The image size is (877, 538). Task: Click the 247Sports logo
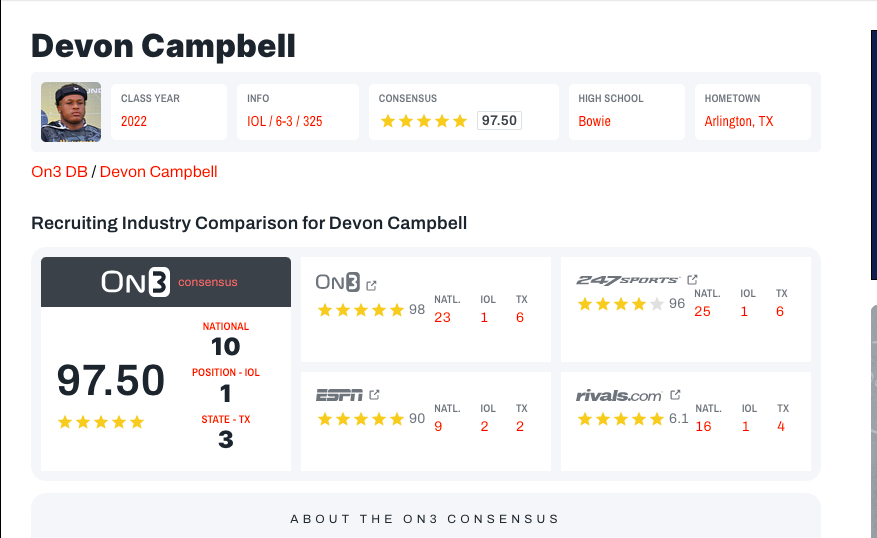point(628,281)
